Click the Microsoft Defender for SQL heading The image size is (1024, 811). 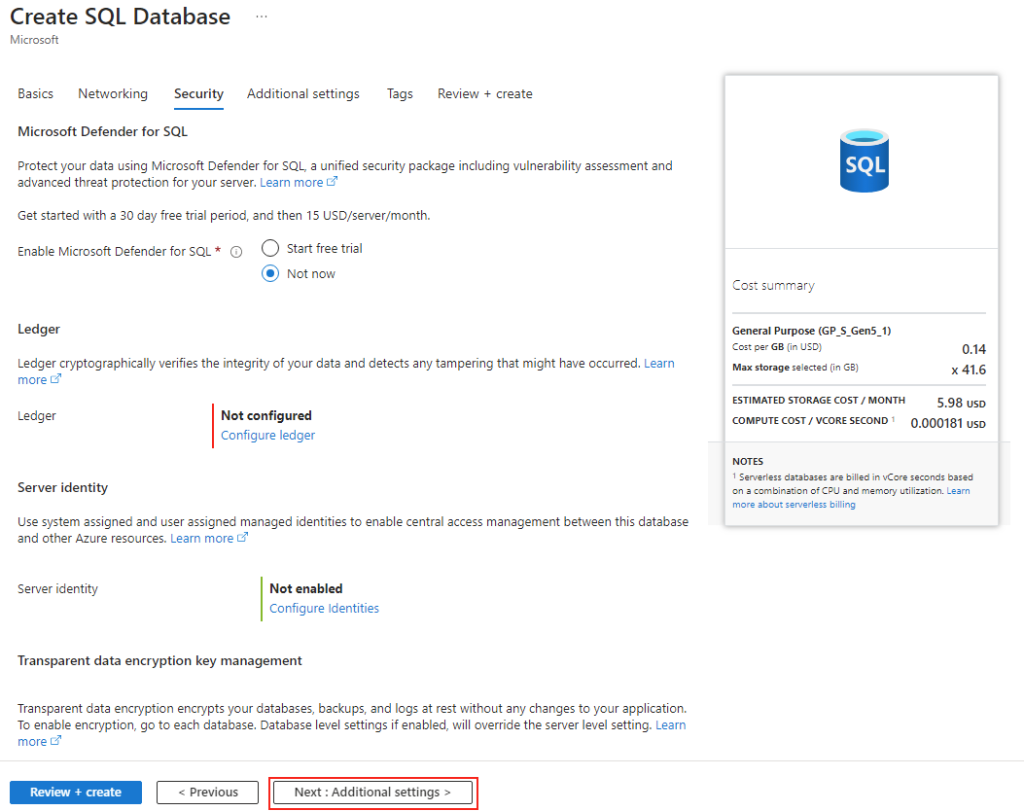pyautogui.click(x=103, y=132)
